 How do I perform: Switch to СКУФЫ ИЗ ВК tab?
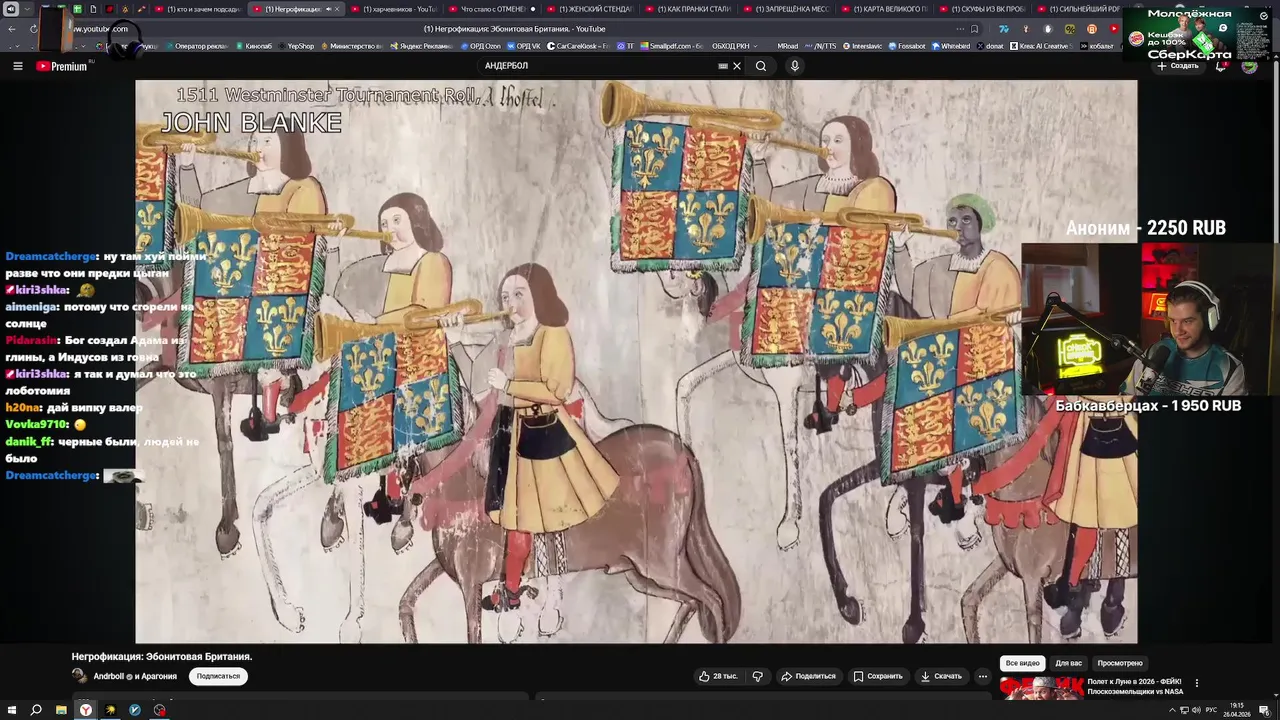pos(981,9)
